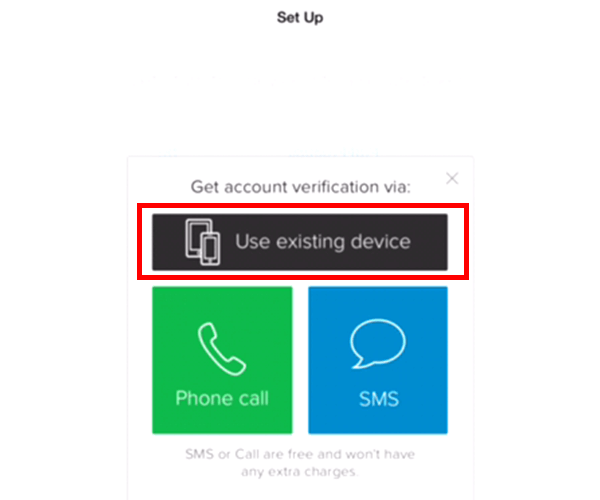The width and height of the screenshot is (600, 500).
Task: Click the green telephone handset icon
Action: click(222, 349)
